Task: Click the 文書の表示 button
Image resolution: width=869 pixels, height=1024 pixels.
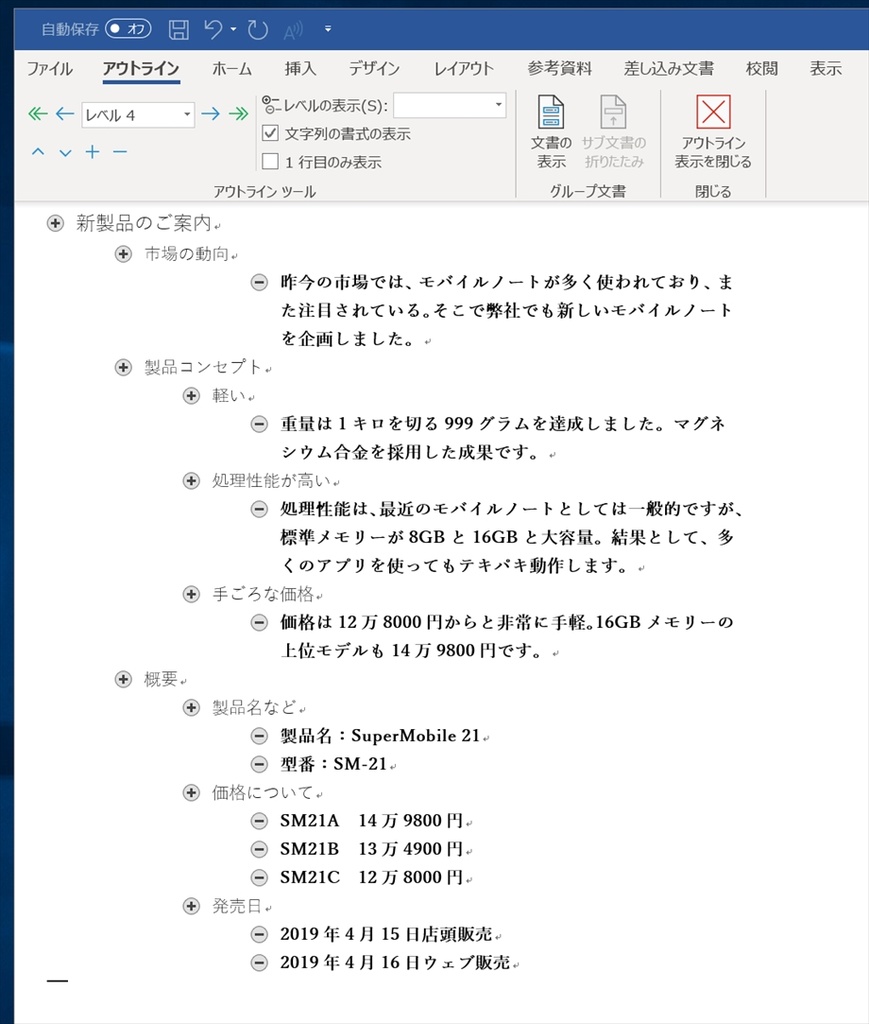Action: coord(551,132)
